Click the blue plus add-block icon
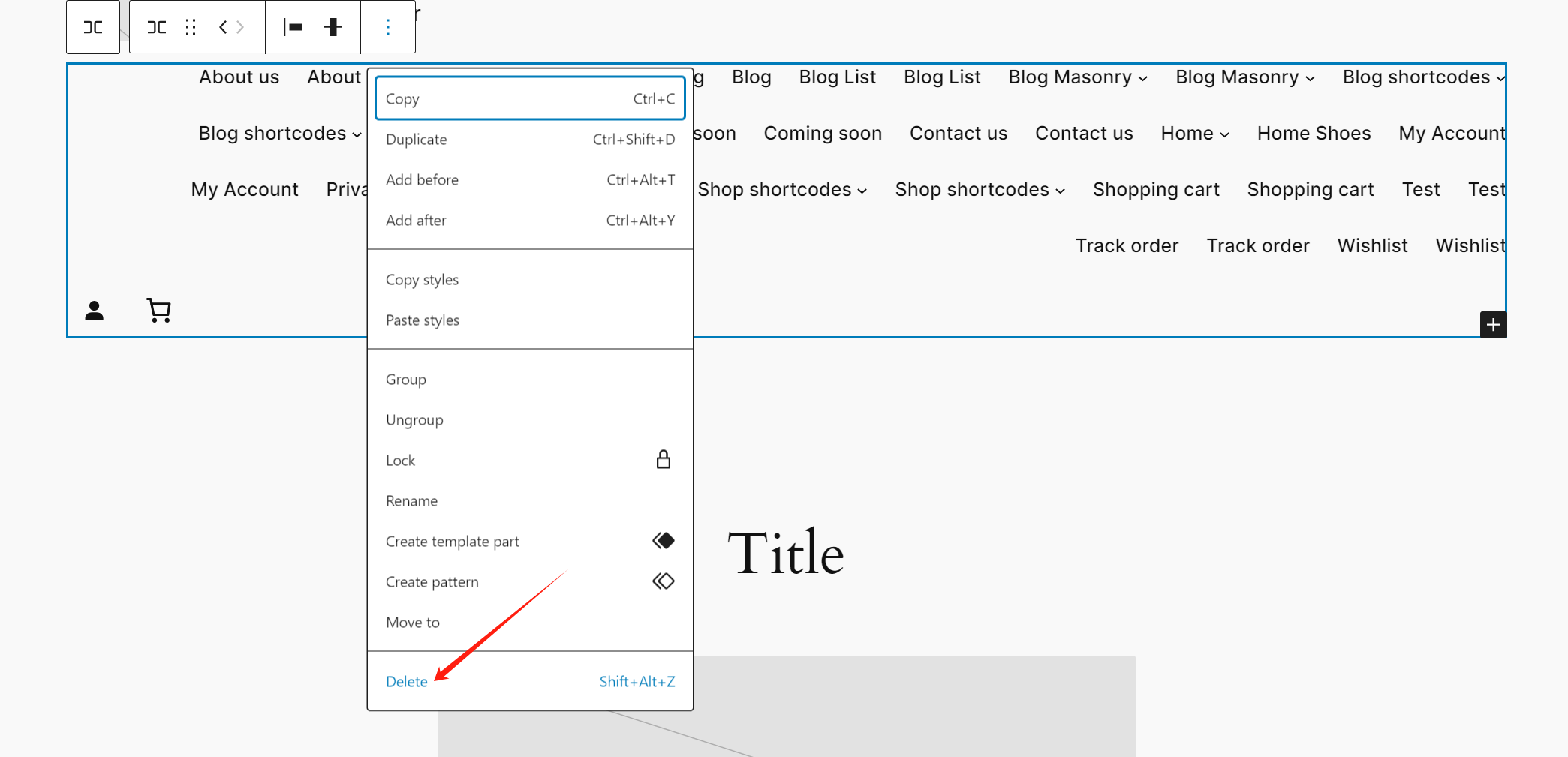Image resolution: width=1568 pixels, height=757 pixels. click(x=1493, y=324)
